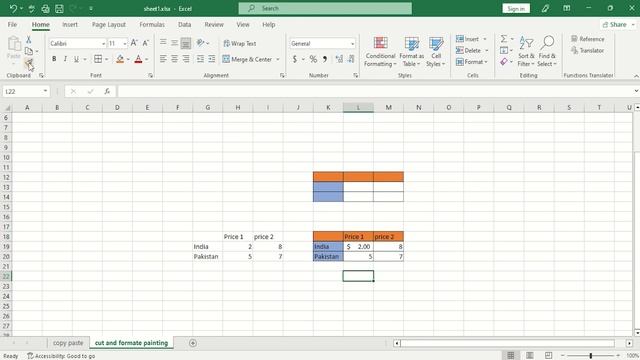Click the Format cells button
The image size is (640, 360).
tap(472, 62)
